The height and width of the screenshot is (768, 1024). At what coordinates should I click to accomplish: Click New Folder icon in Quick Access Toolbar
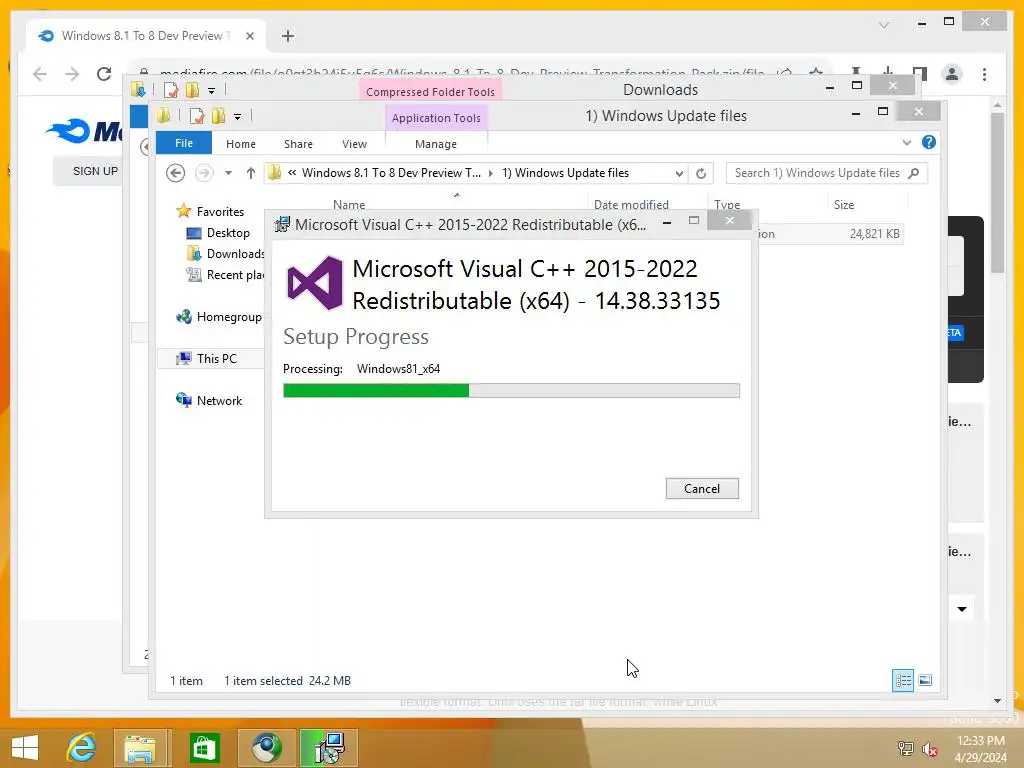point(218,116)
